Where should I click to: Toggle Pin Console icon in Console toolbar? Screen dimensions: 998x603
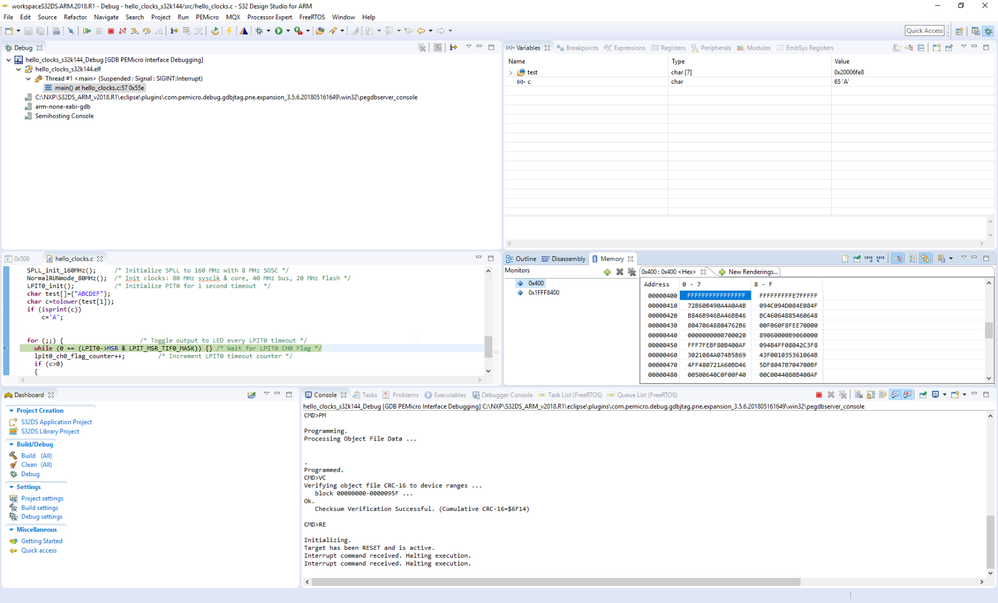pos(923,395)
